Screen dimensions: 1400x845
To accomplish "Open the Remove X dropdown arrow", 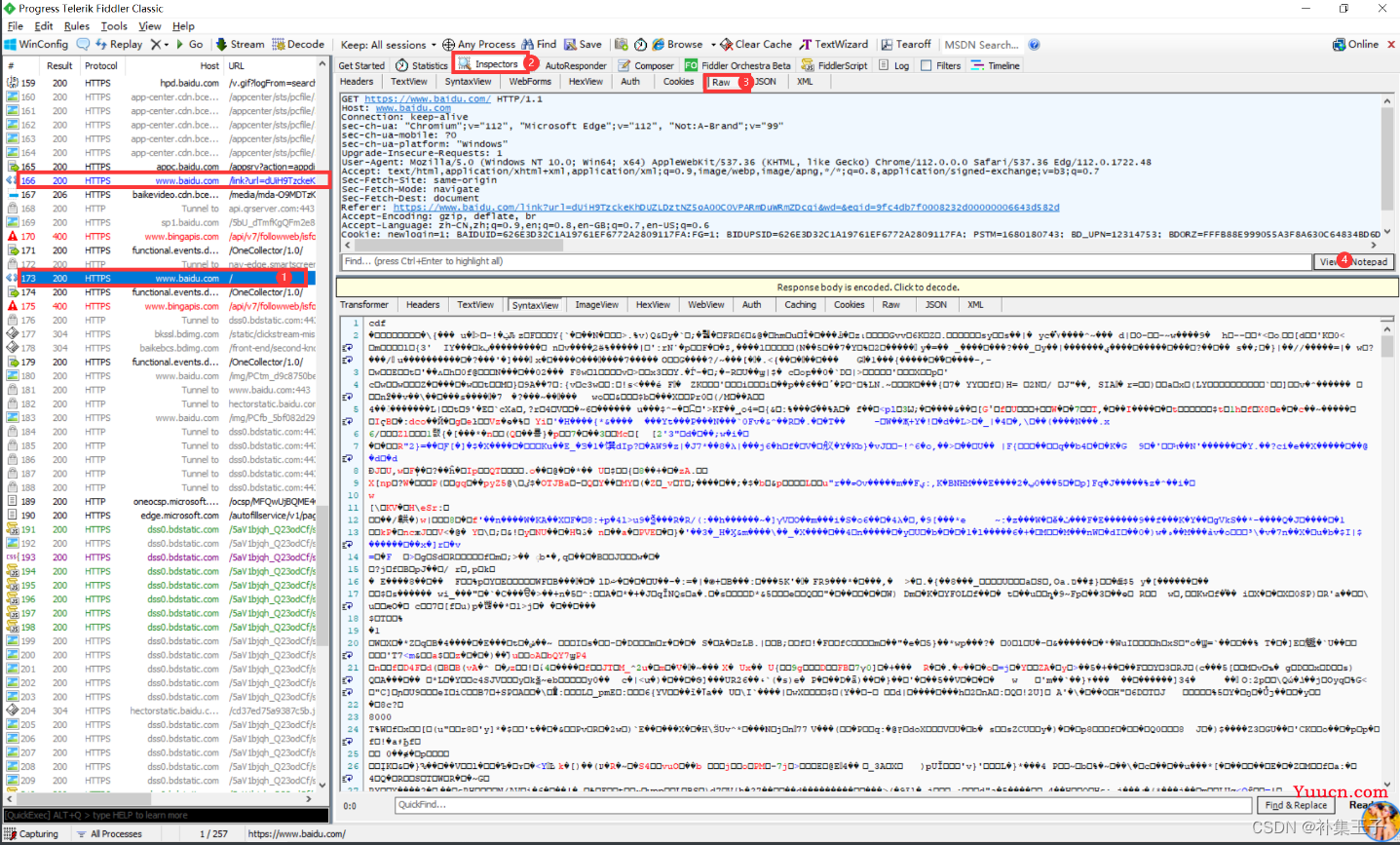I will (x=167, y=45).
